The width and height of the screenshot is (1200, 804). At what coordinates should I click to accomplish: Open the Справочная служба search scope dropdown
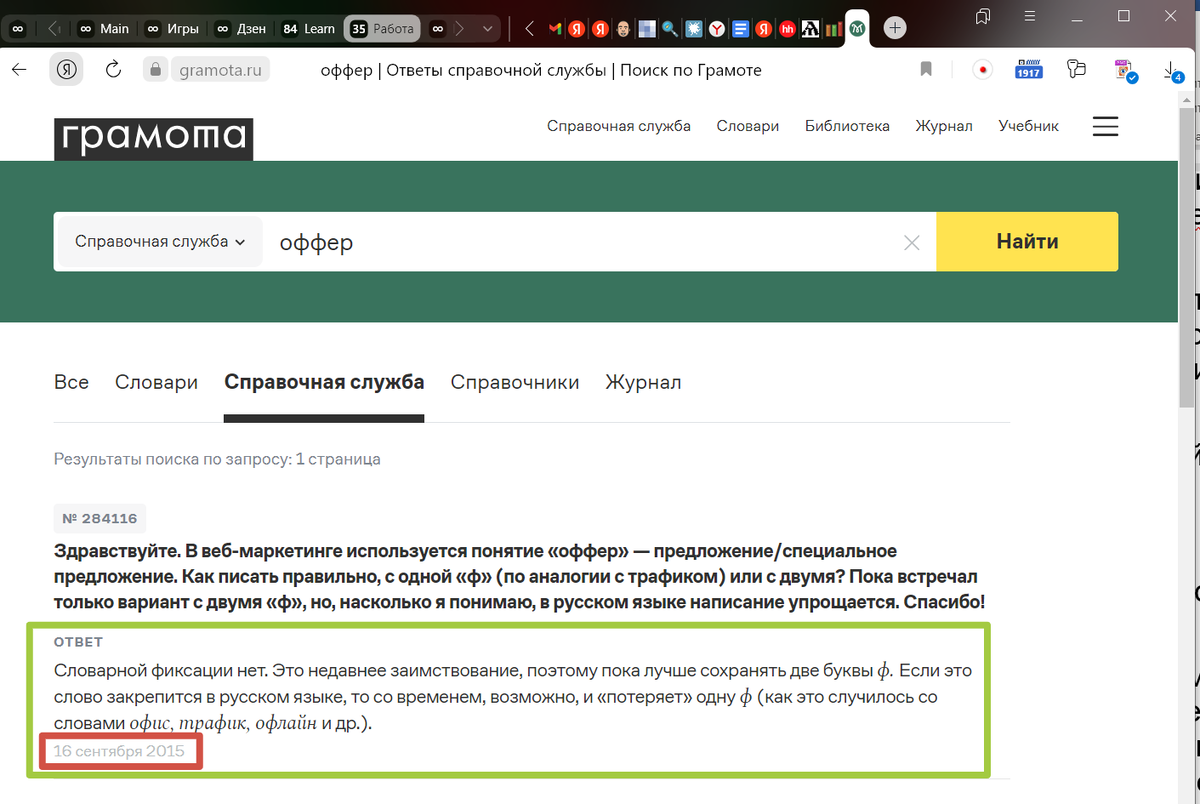(158, 241)
